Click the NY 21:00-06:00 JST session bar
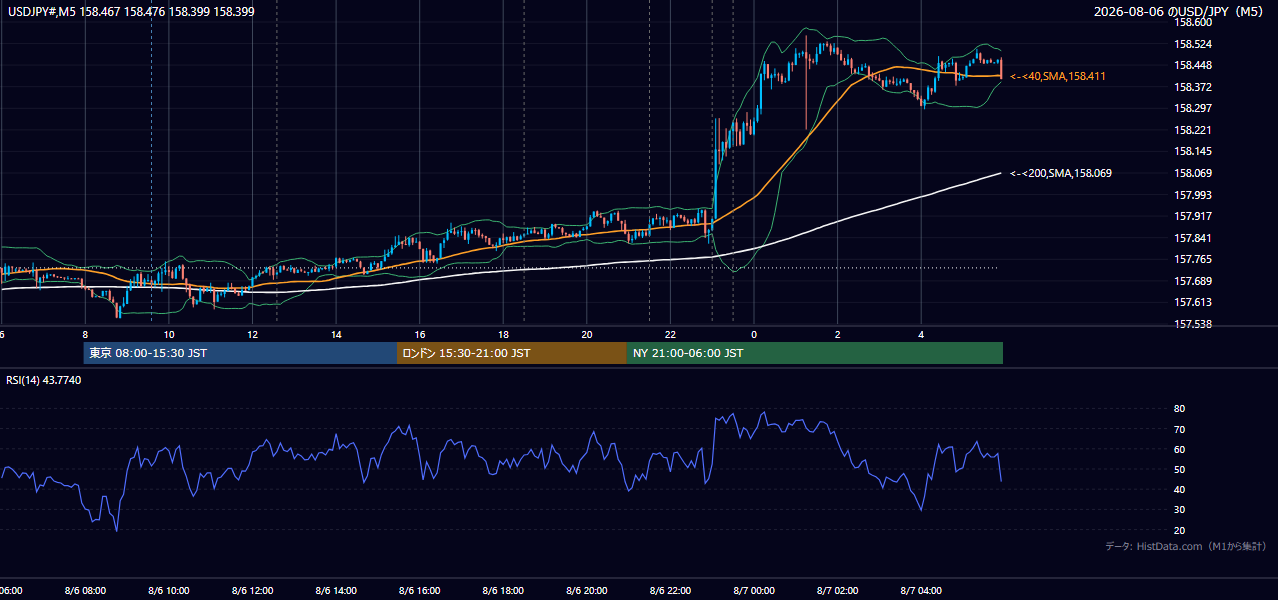 815,353
